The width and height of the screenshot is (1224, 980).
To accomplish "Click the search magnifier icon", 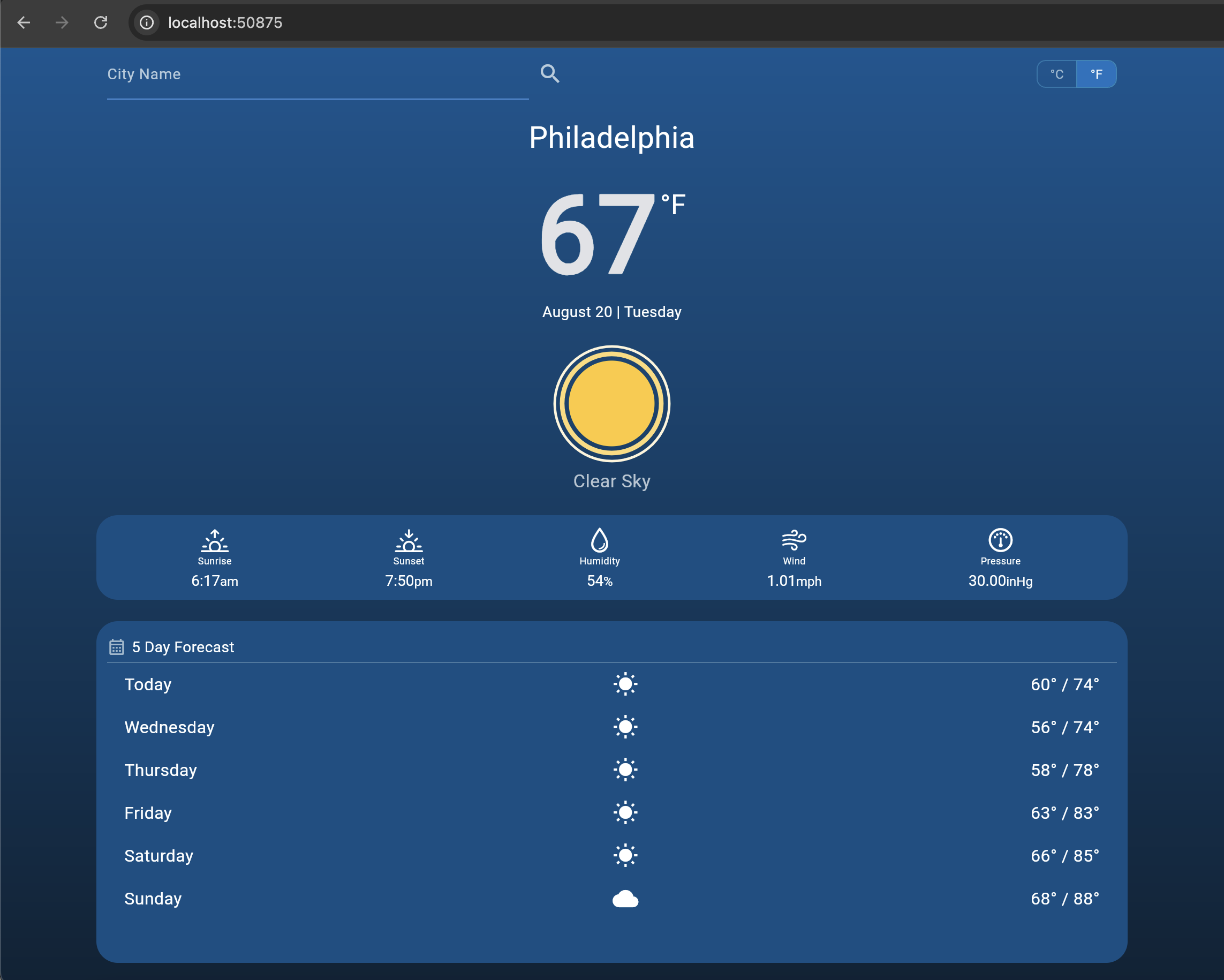I will point(549,74).
